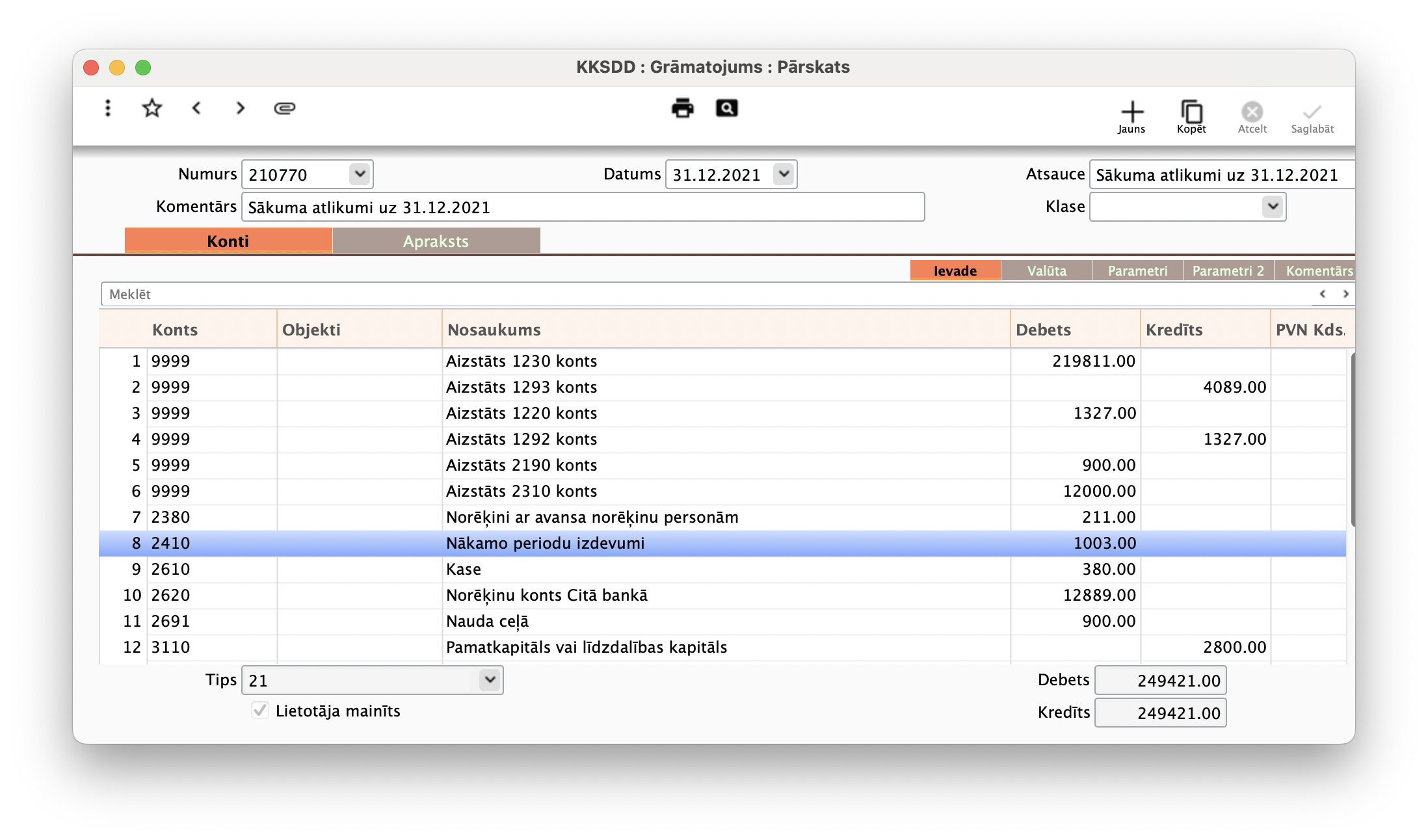Toggle Lietotāja mainīts checkbox
Screen dimensions: 1428x840
coord(260,710)
